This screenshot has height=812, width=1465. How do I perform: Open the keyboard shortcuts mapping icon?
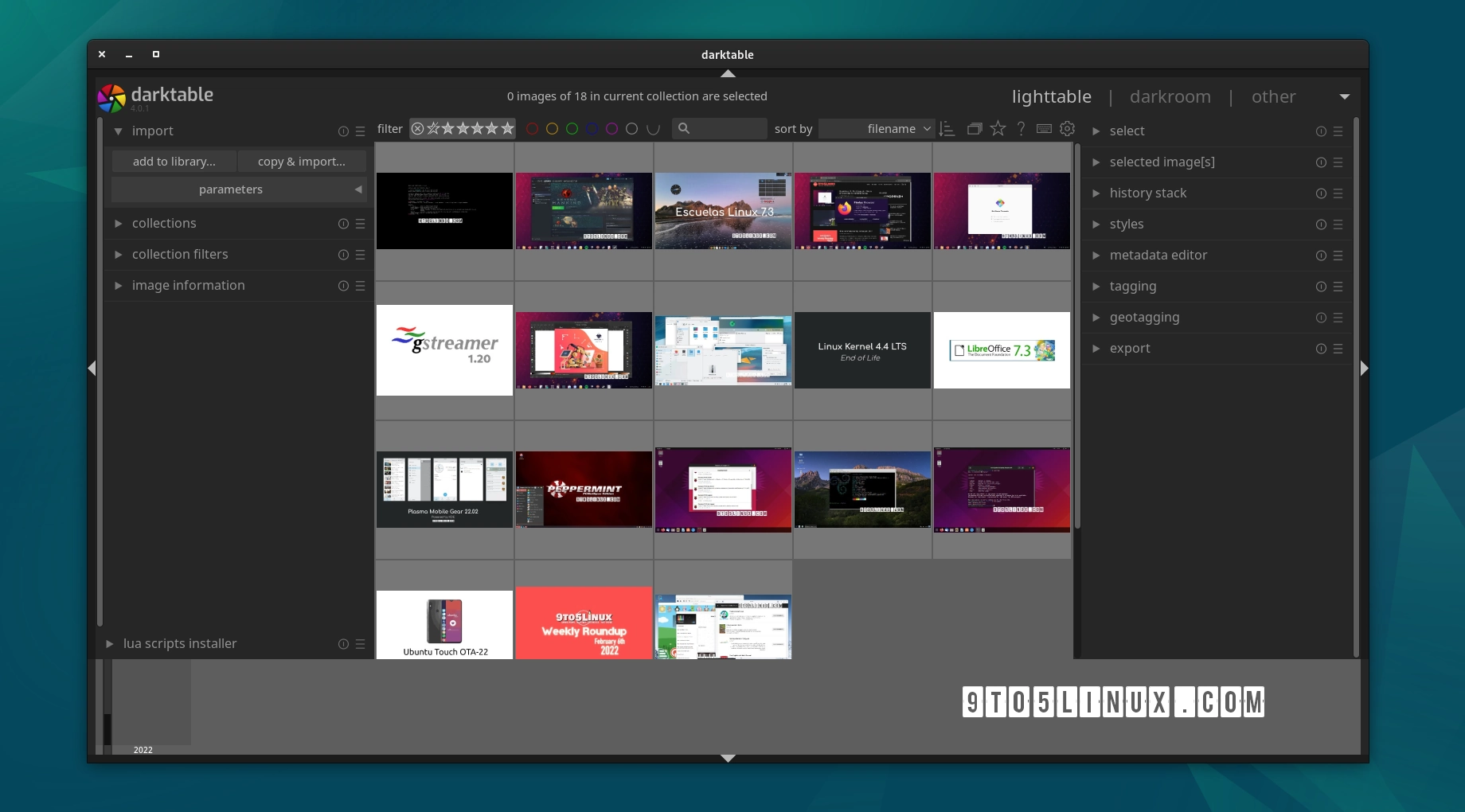pyautogui.click(x=1044, y=128)
